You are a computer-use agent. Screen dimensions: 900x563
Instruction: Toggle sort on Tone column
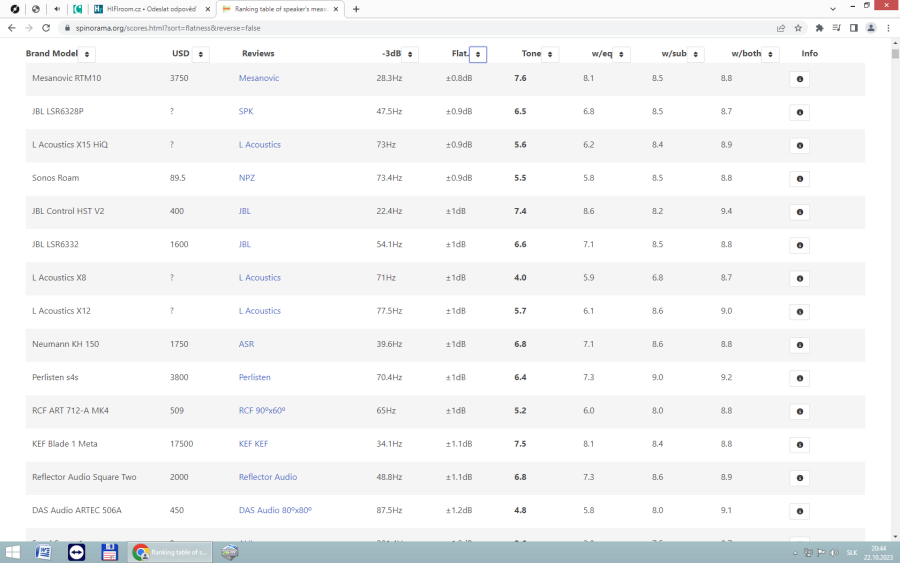click(x=550, y=54)
